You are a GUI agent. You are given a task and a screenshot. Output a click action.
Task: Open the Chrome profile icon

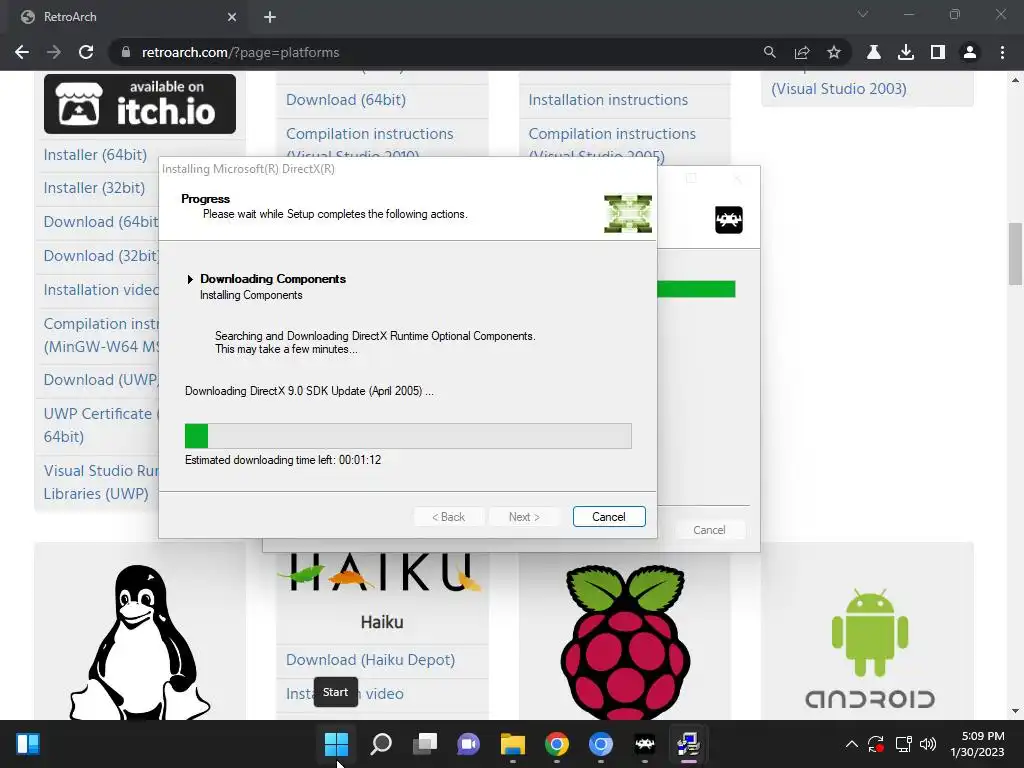[x=970, y=52]
